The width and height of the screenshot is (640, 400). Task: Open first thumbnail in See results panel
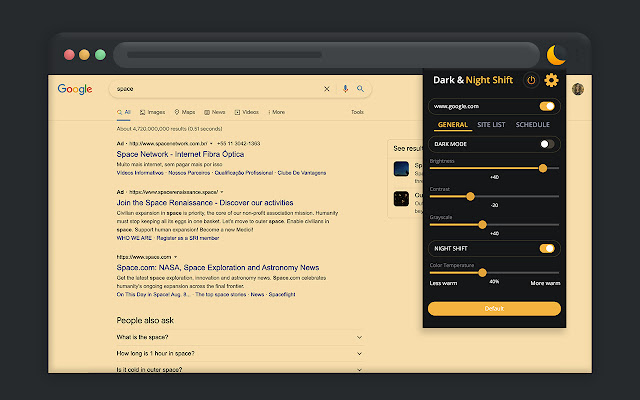point(401,169)
